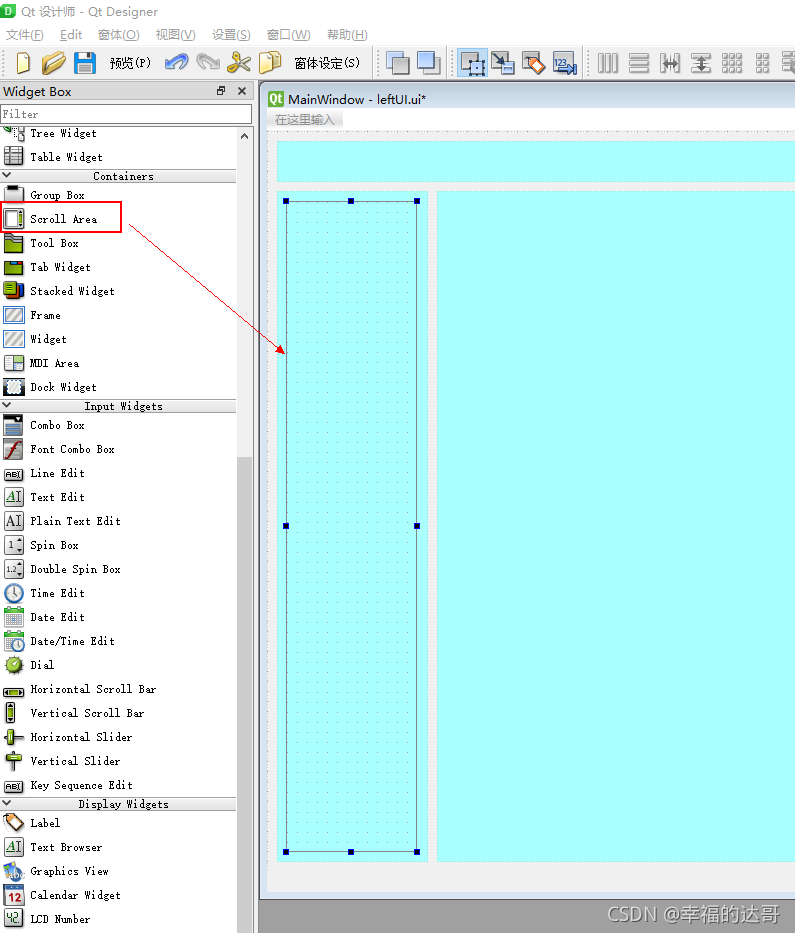Click the Cut scissors icon
Screen dimensions: 795x933
(239, 62)
